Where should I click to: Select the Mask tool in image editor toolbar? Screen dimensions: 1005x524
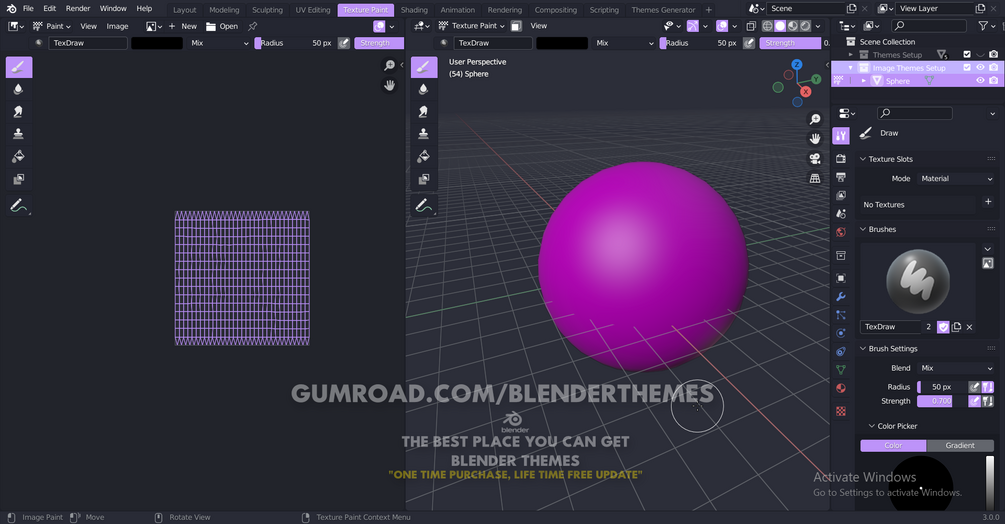click(19, 179)
